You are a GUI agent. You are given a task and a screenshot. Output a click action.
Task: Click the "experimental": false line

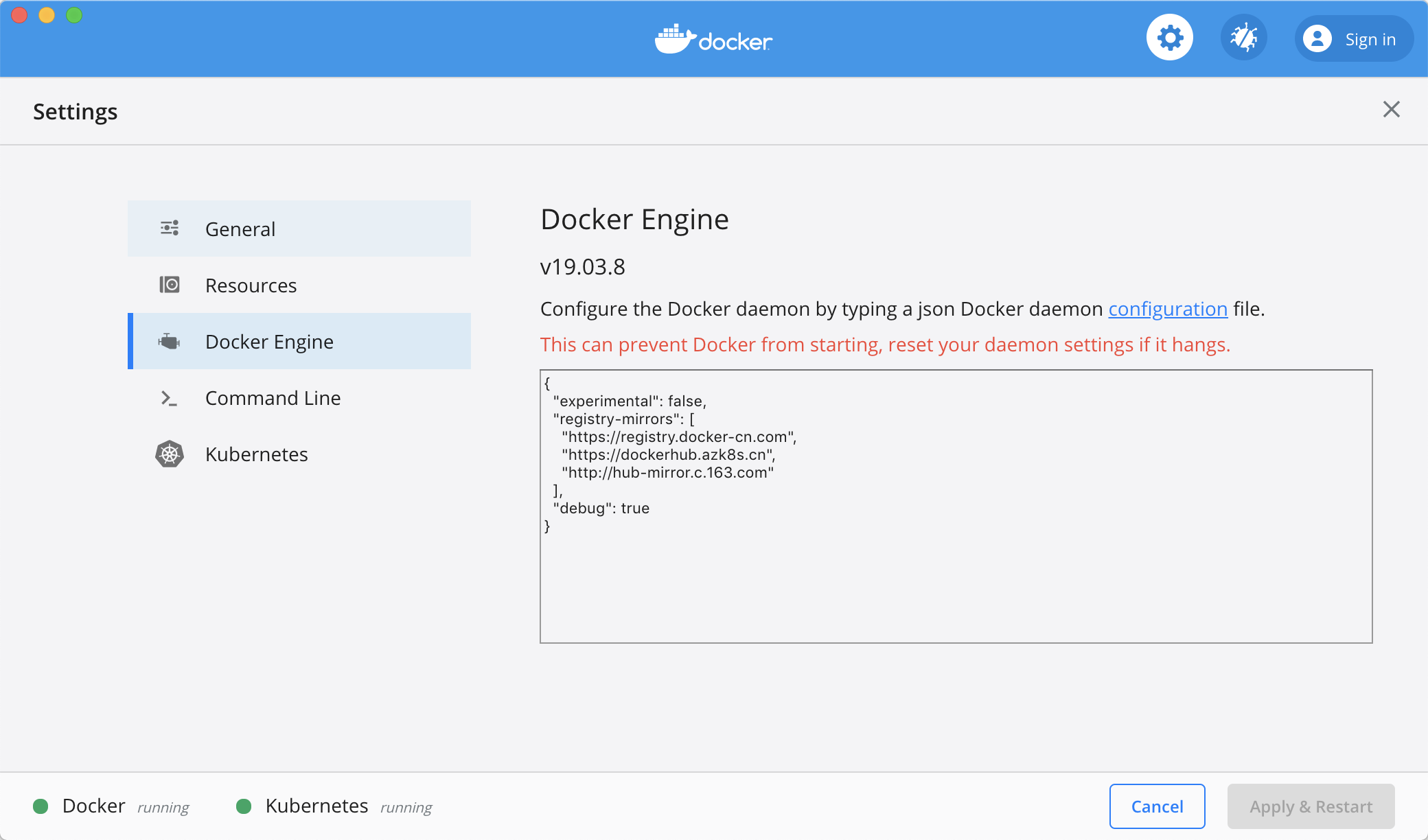[630, 401]
